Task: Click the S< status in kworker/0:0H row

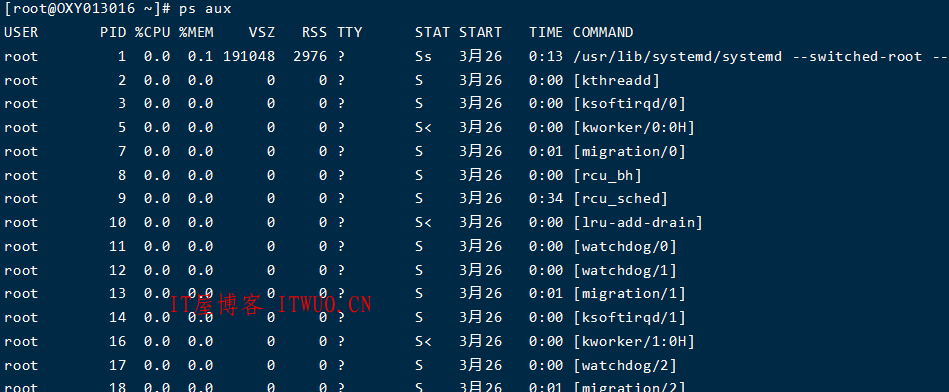Action: click(x=424, y=128)
